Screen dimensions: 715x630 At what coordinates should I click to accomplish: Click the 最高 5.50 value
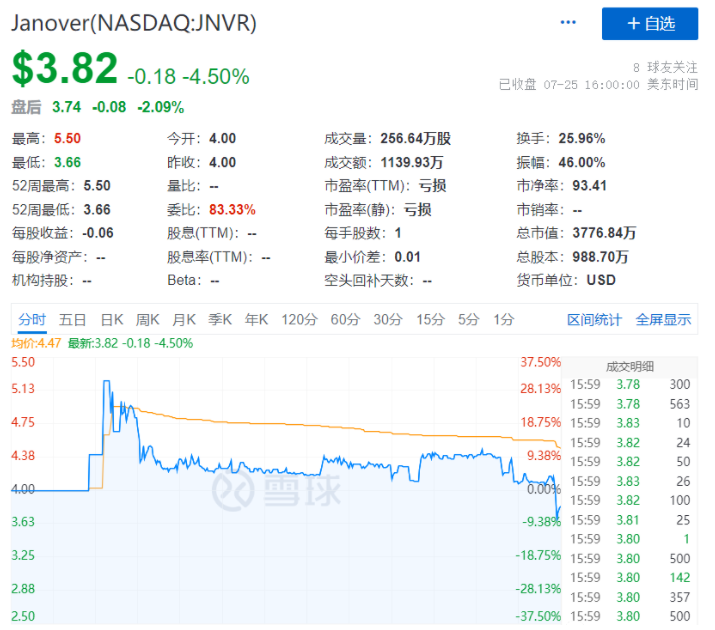[67, 138]
